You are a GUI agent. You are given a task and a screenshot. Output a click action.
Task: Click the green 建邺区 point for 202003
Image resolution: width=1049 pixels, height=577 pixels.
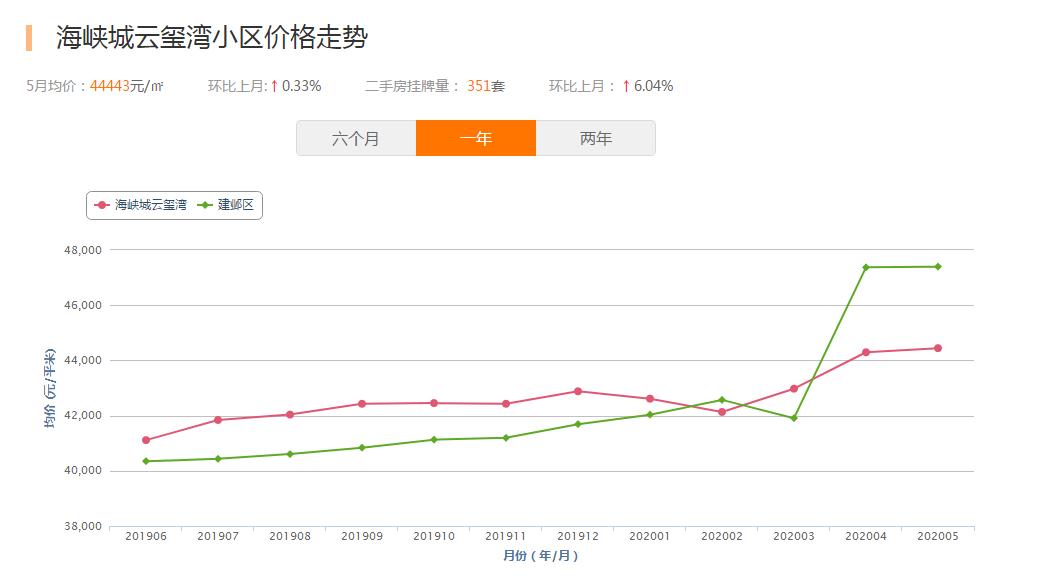[794, 419]
